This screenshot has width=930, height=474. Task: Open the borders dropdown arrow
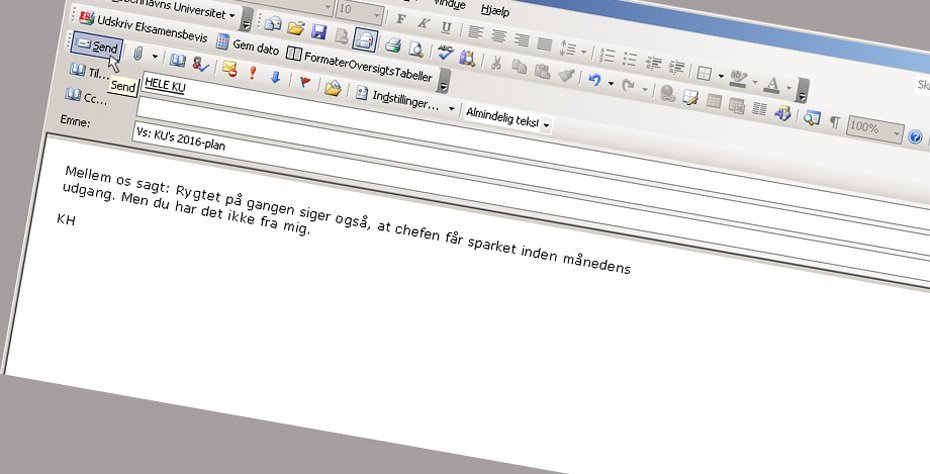pos(721,76)
